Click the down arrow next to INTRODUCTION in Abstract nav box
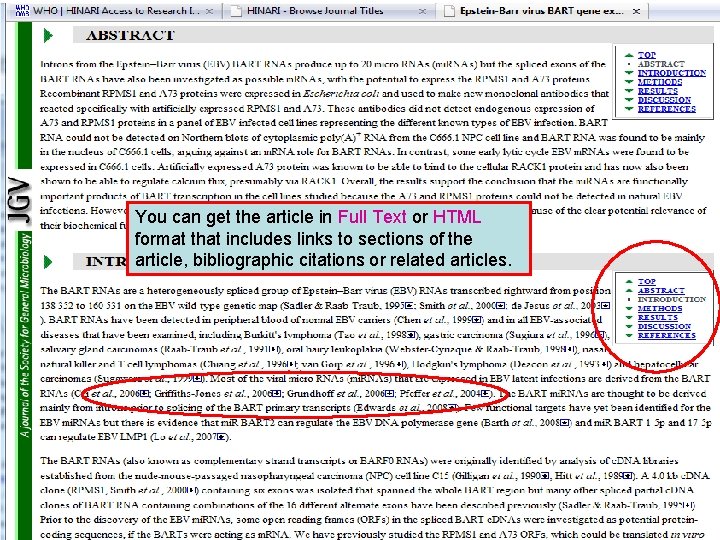 pyautogui.click(x=629, y=73)
